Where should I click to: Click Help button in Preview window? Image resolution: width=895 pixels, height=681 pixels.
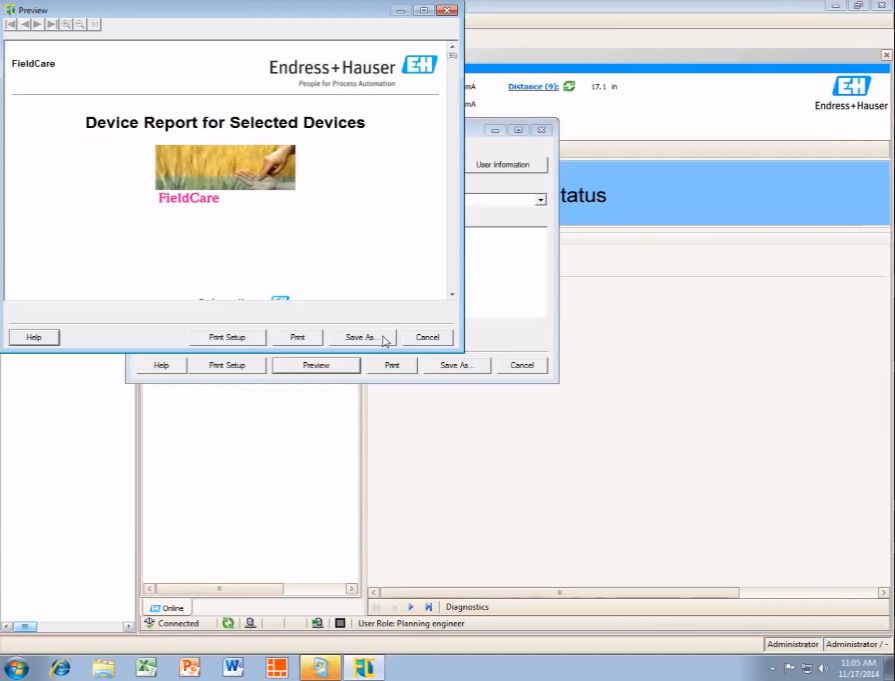(34, 337)
